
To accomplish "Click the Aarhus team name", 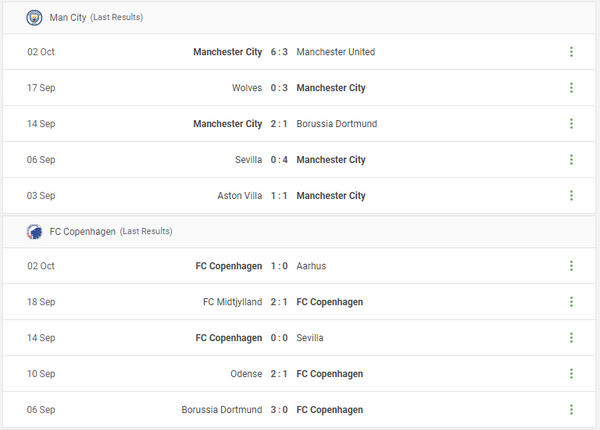I will click(312, 266).
